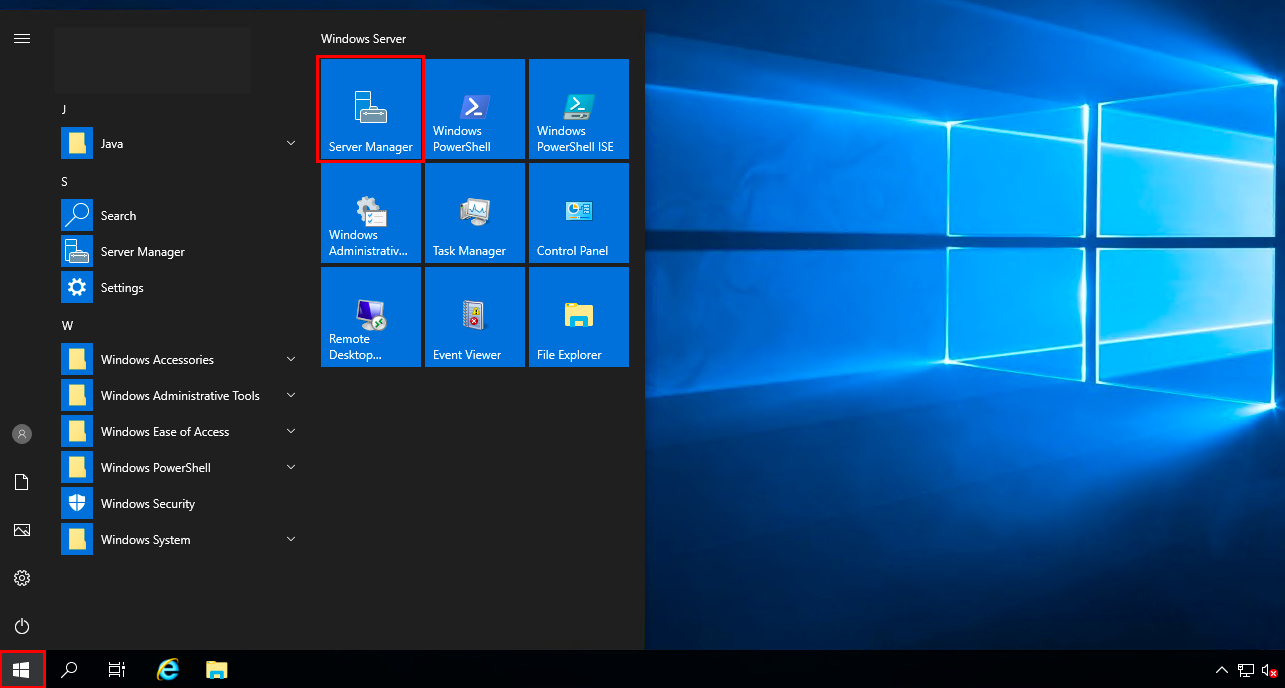Open Documents from Start sidebar

(22, 482)
